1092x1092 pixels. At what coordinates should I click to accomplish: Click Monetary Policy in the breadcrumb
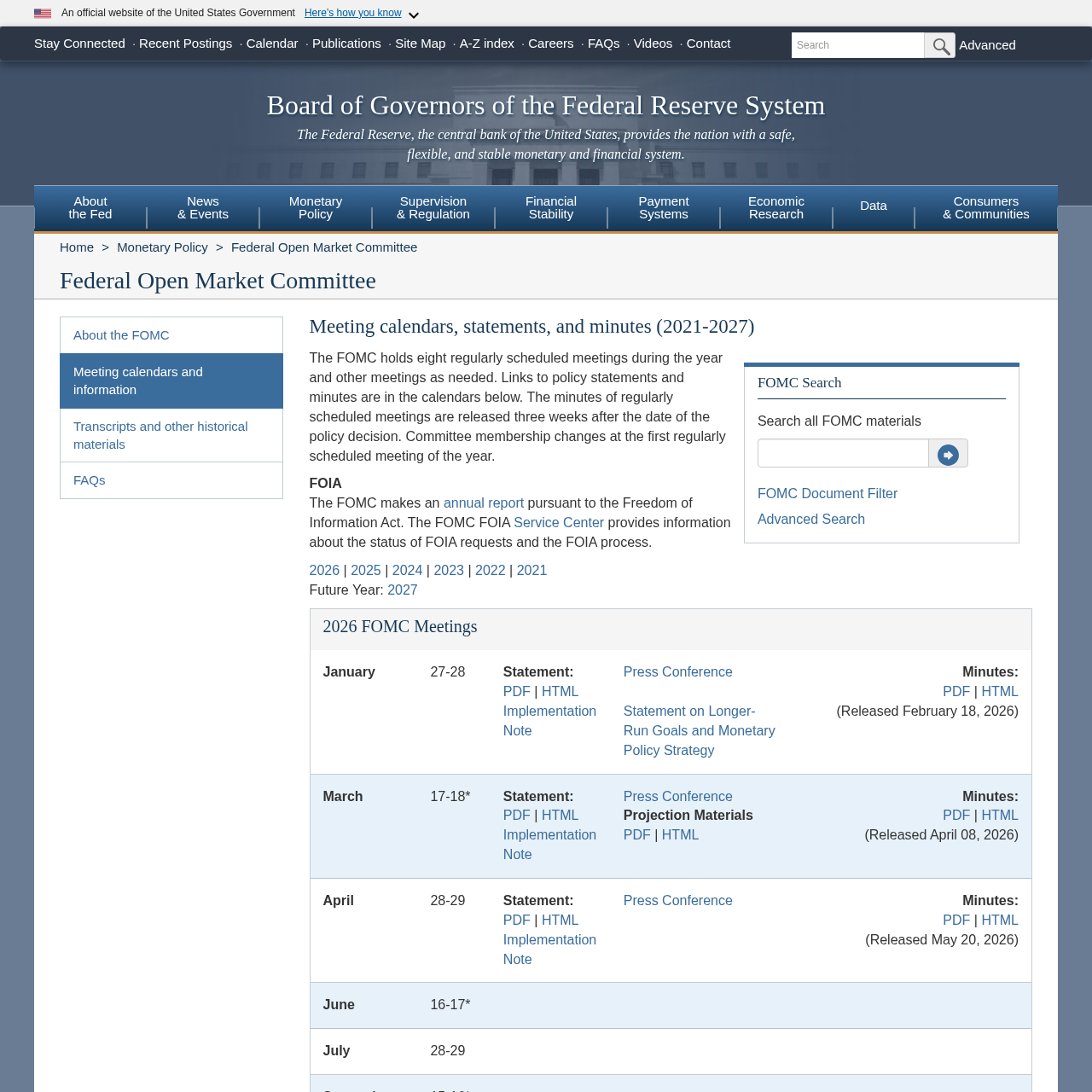coord(162,247)
